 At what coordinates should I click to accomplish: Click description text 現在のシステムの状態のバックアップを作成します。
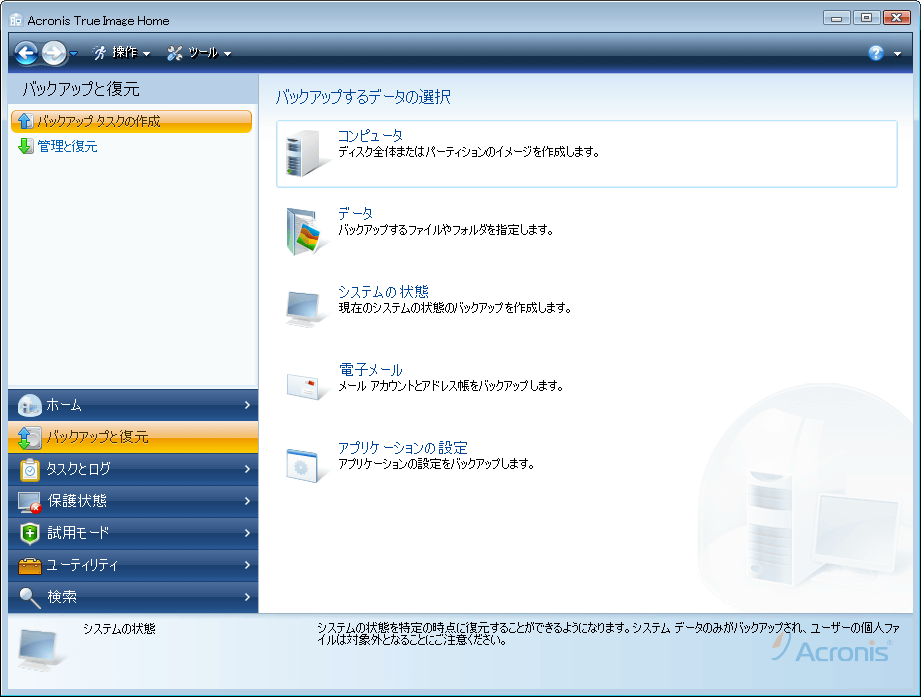(455, 308)
